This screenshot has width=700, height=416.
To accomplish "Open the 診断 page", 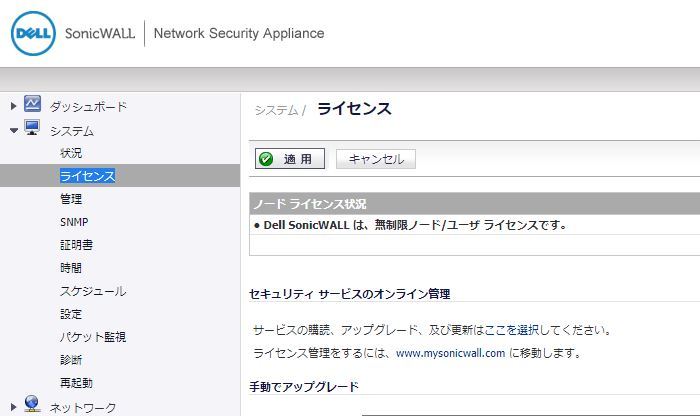I will point(71,360).
